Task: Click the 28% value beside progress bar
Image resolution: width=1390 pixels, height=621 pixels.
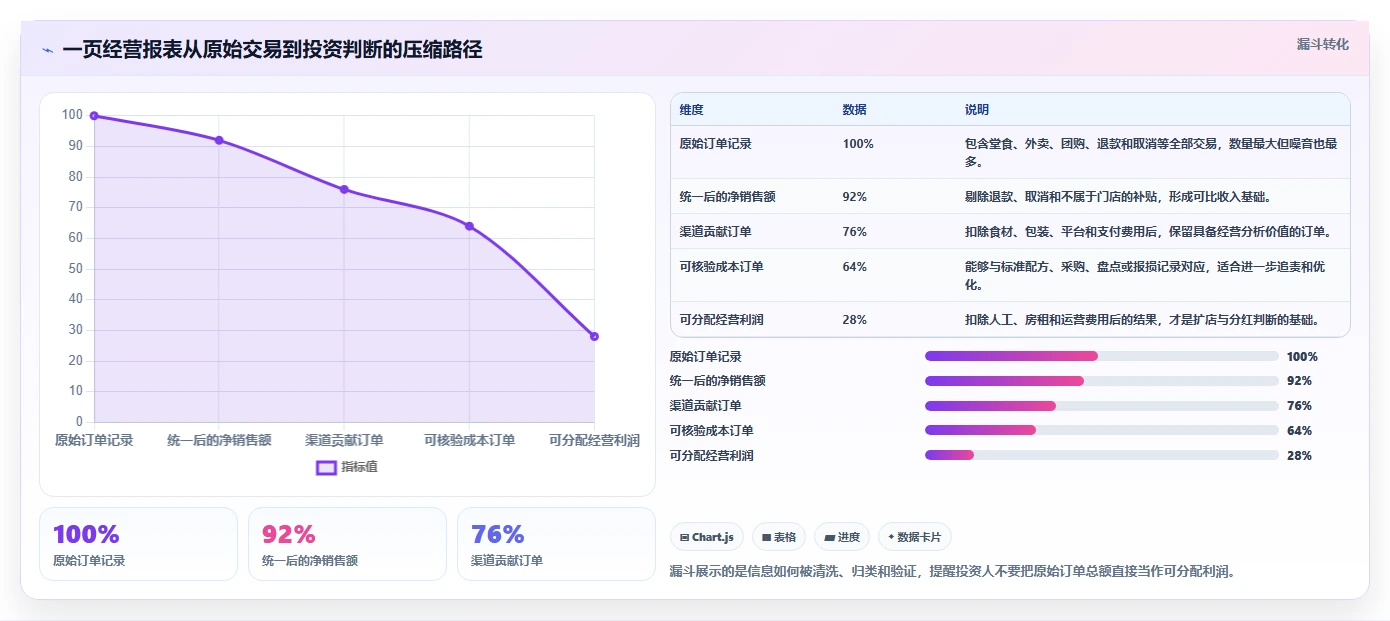Action: tap(1299, 456)
